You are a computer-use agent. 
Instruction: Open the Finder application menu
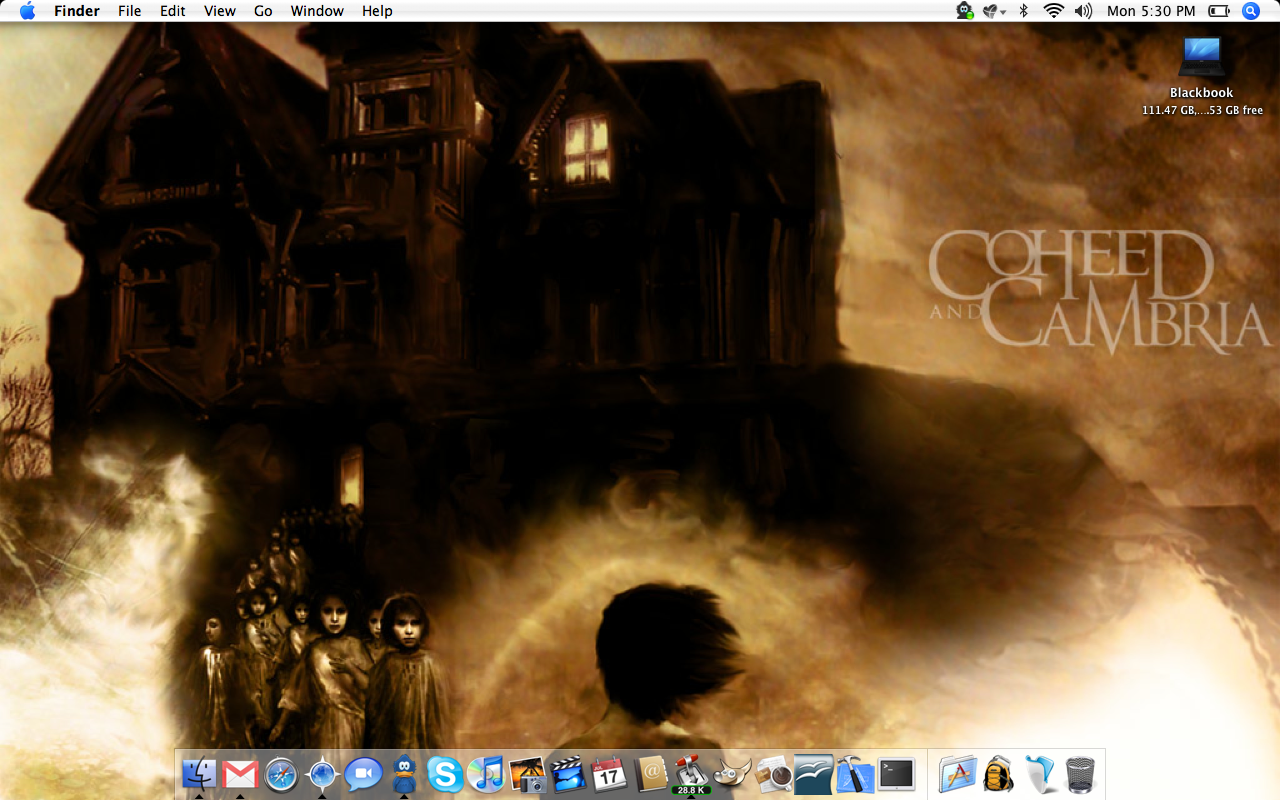pyautogui.click(x=77, y=11)
